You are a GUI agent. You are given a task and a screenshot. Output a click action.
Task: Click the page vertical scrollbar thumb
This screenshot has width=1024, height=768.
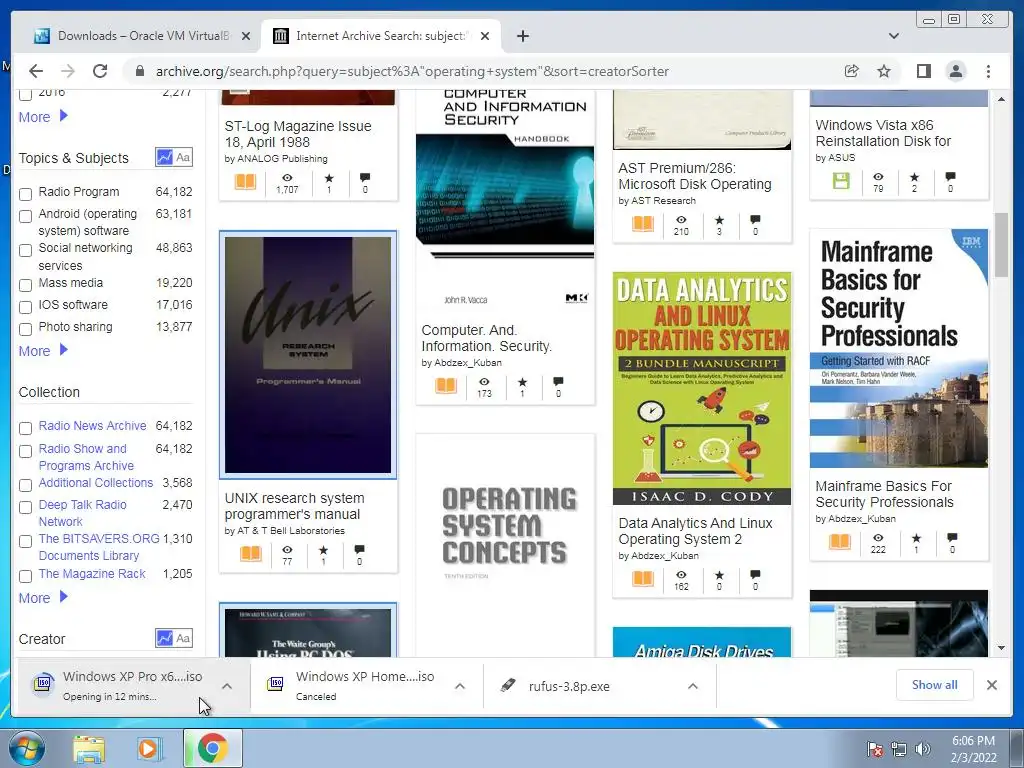[x=1001, y=245]
